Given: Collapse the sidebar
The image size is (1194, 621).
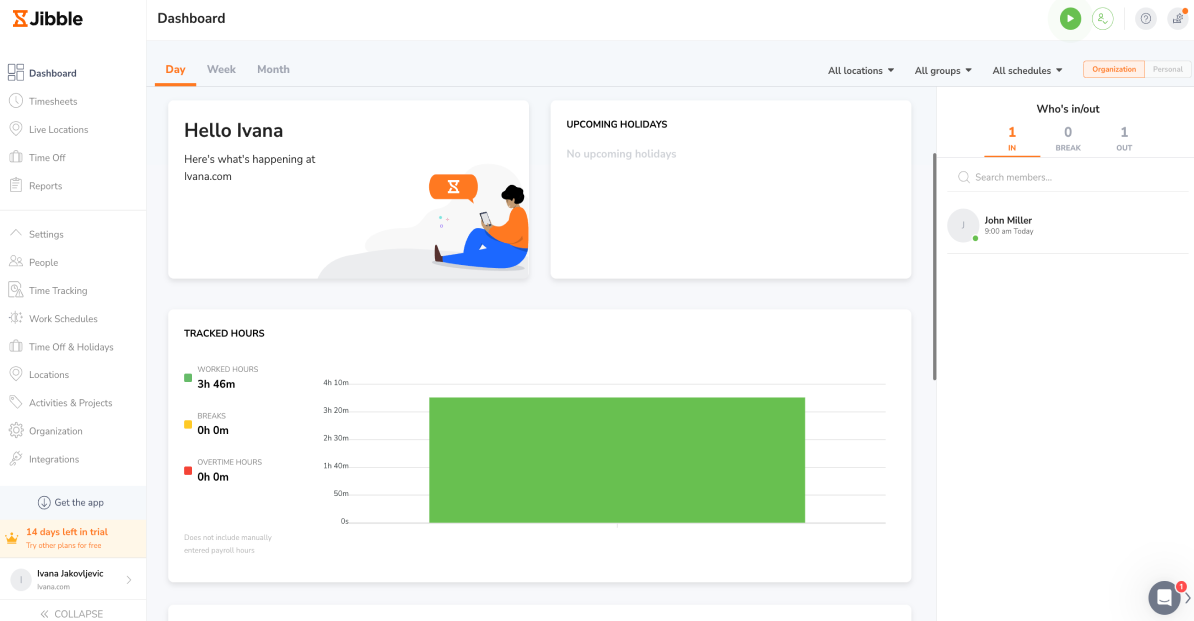Looking at the screenshot, I should pos(73,613).
